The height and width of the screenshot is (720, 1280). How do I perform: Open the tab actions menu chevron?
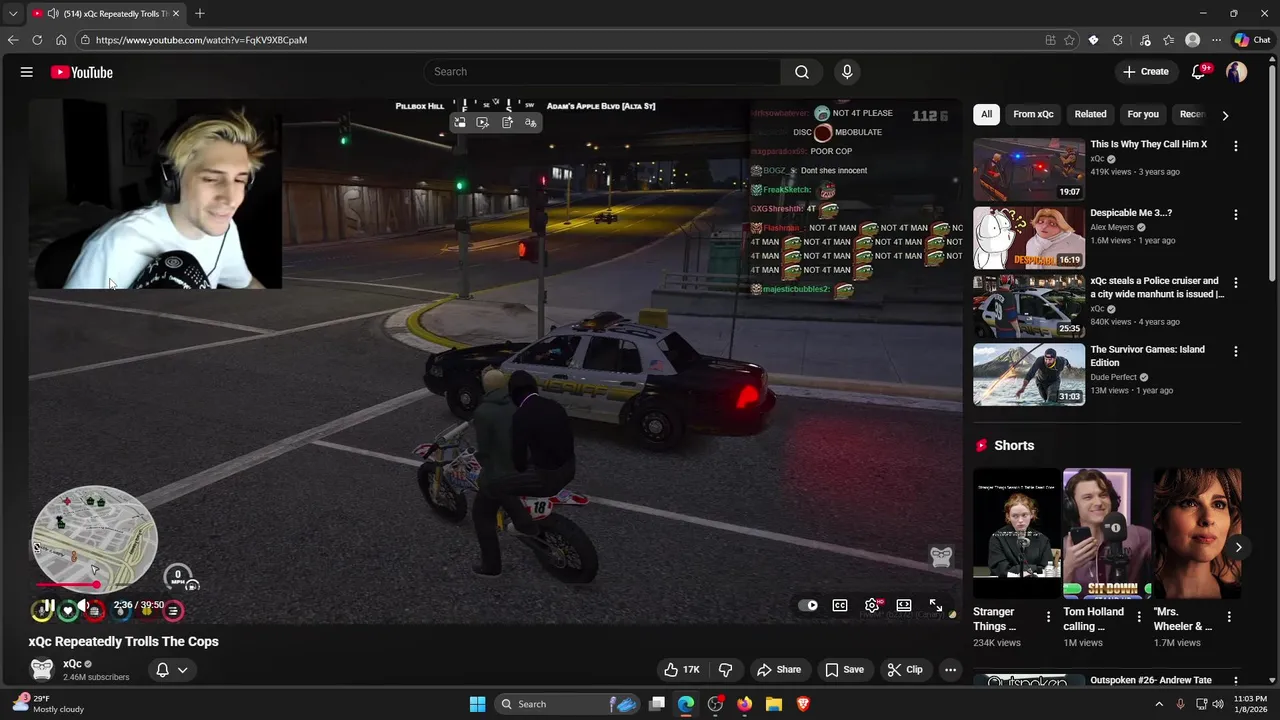pyautogui.click(x=13, y=14)
